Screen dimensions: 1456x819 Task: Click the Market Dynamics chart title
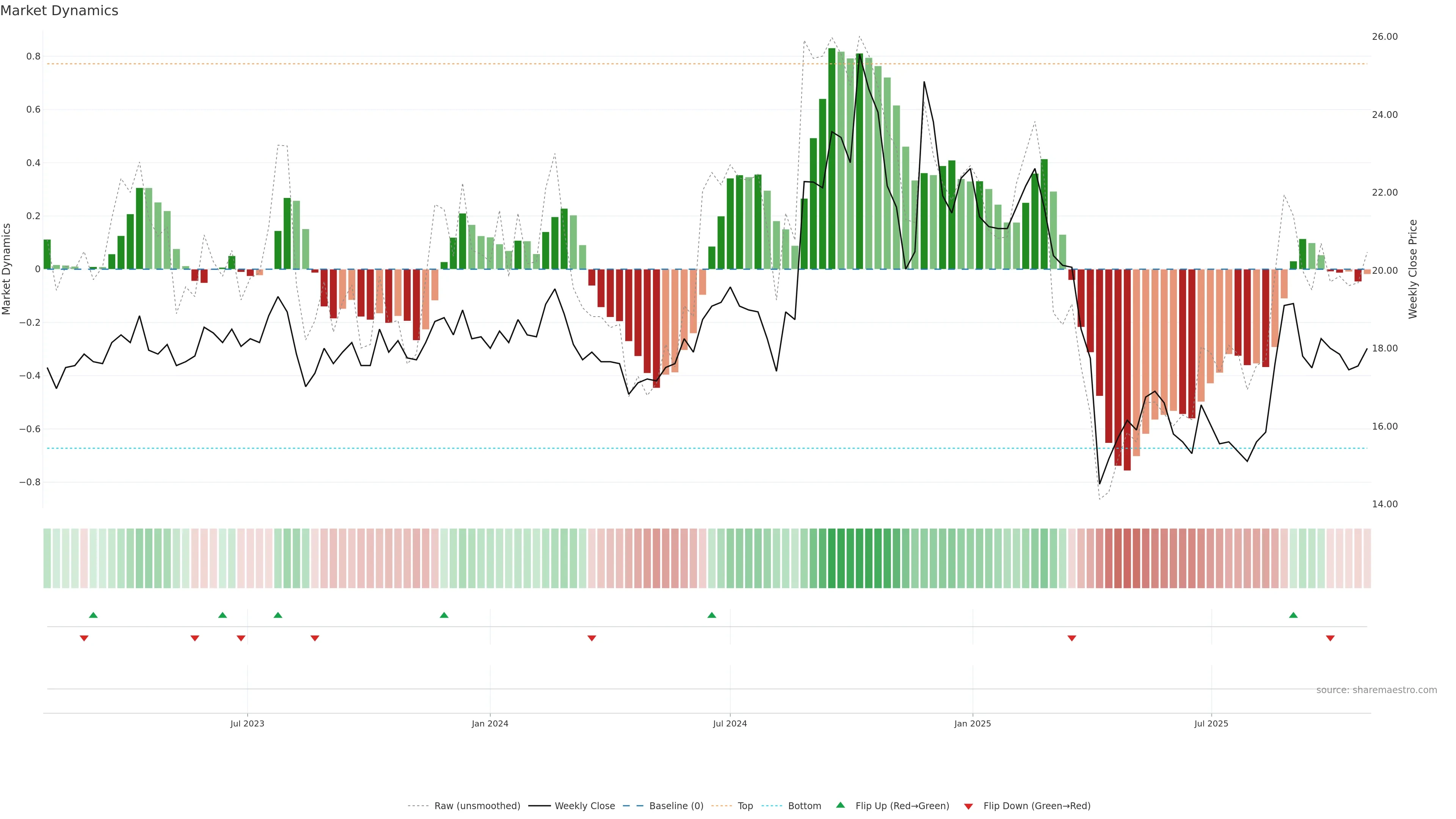click(60, 11)
